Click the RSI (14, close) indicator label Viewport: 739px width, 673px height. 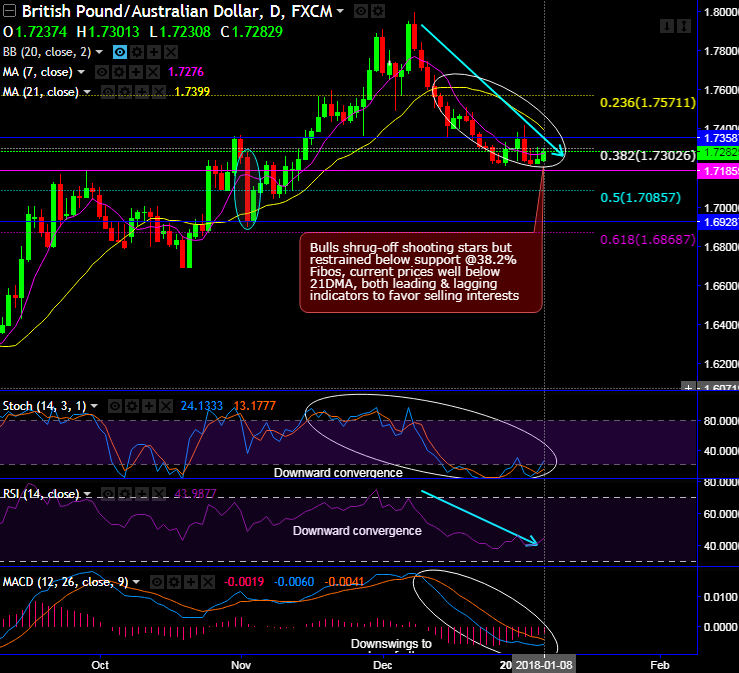[x=41, y=494]
